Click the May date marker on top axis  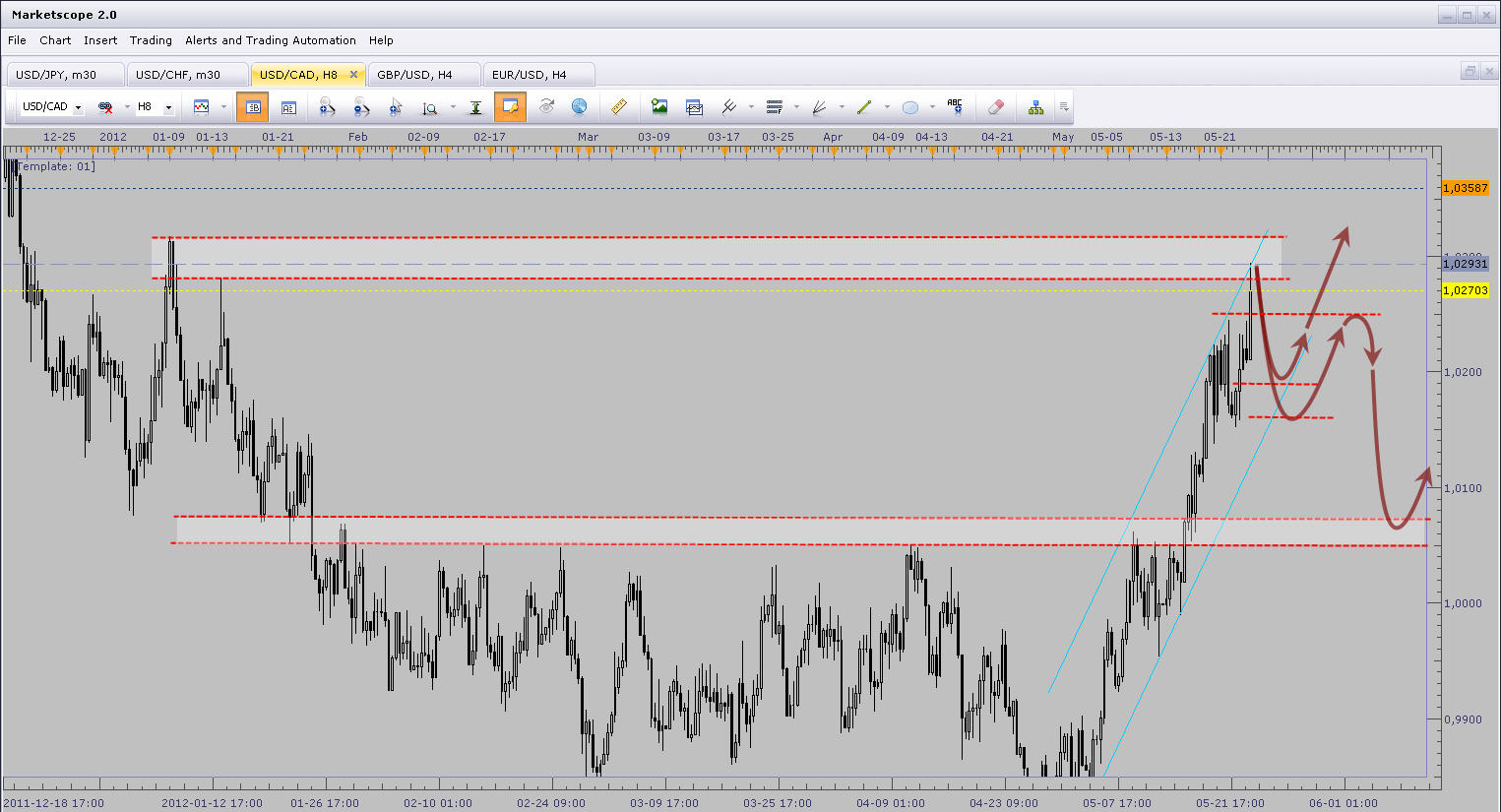(1063, 137)
